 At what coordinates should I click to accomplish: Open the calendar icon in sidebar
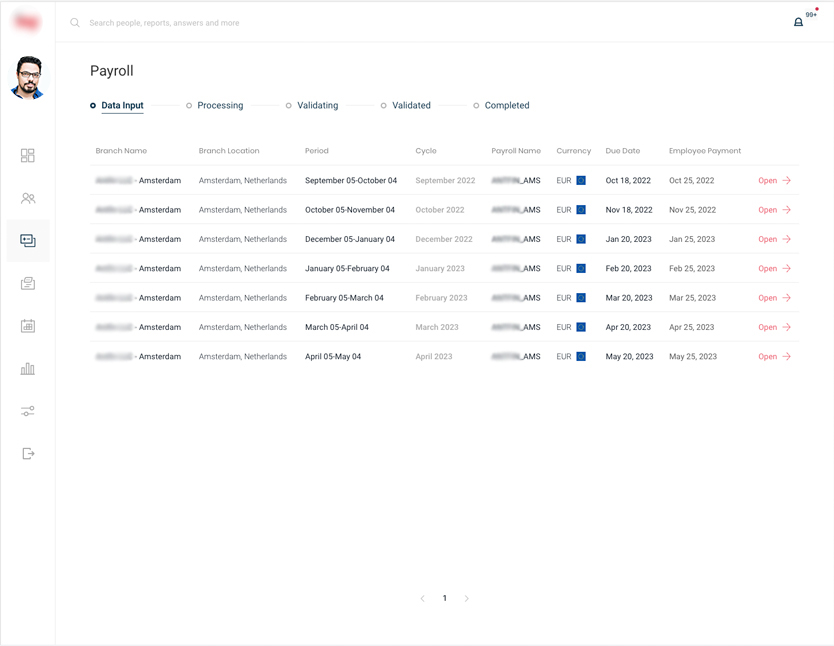(28, 326)
